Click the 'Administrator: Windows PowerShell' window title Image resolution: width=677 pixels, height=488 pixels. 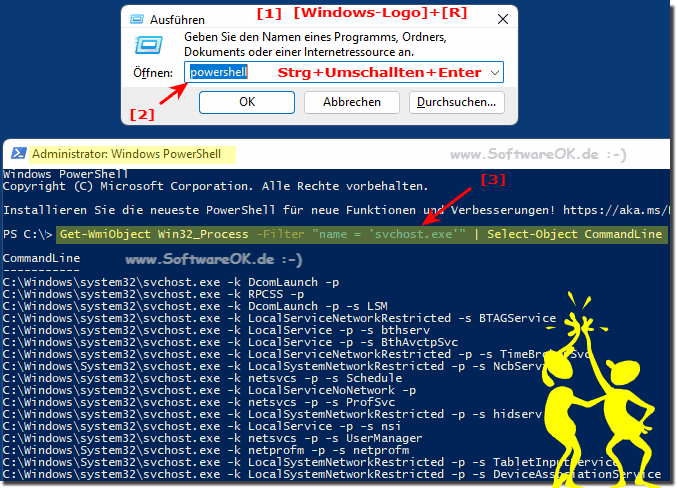[x=127, y=154]
